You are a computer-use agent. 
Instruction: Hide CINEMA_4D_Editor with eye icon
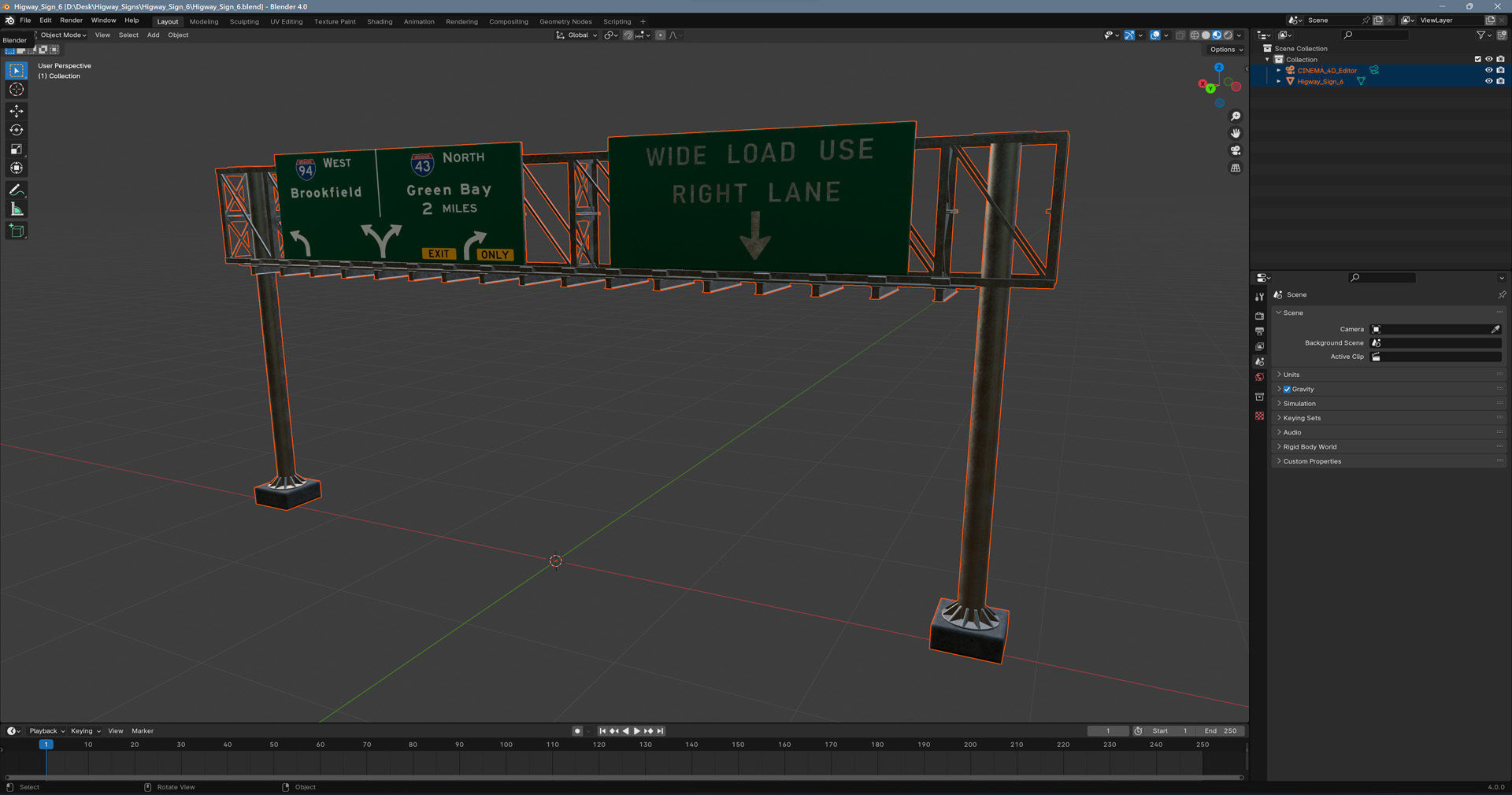coord(1488,70)
